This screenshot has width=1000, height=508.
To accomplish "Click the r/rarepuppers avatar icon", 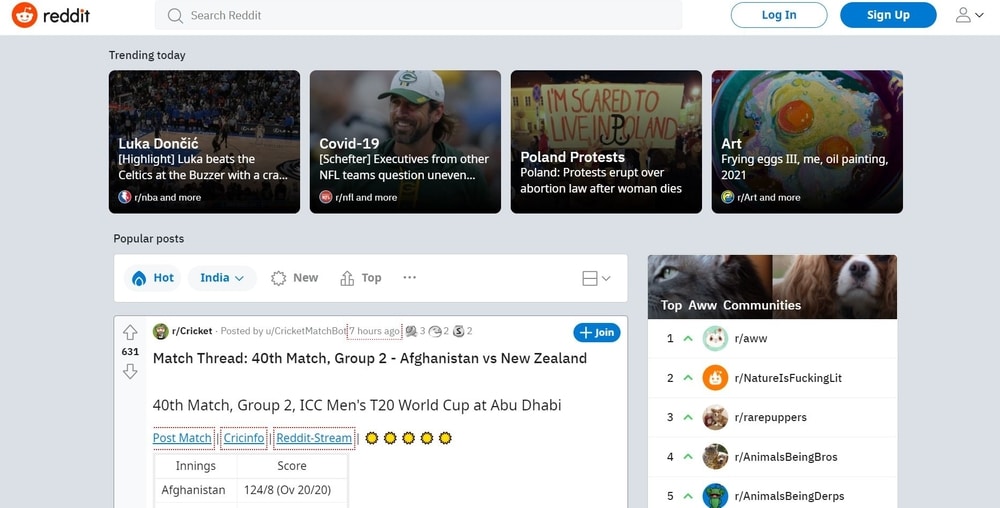I will 715,417.
